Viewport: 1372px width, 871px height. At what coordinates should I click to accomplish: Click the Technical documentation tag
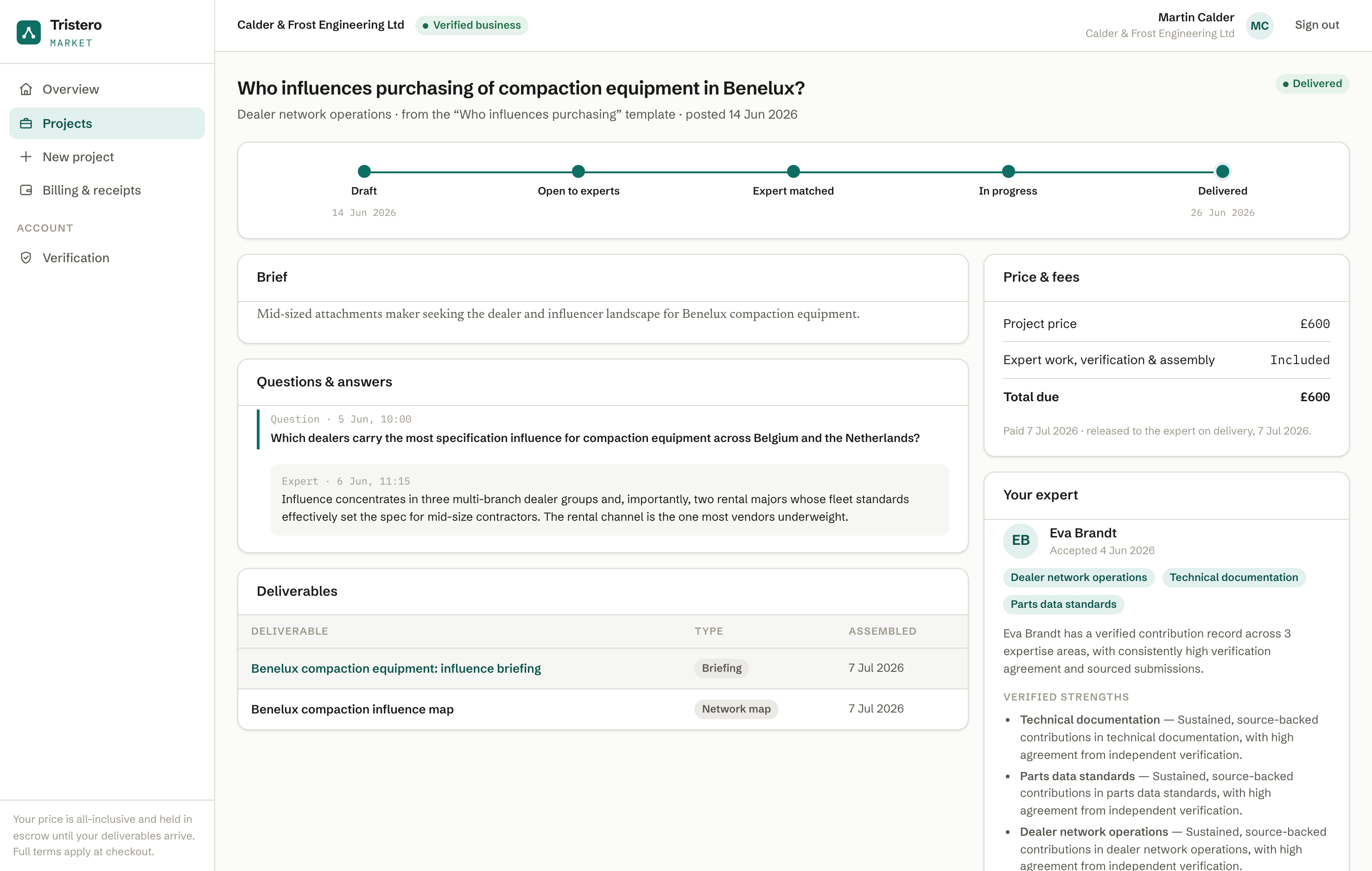point(1233,578)
